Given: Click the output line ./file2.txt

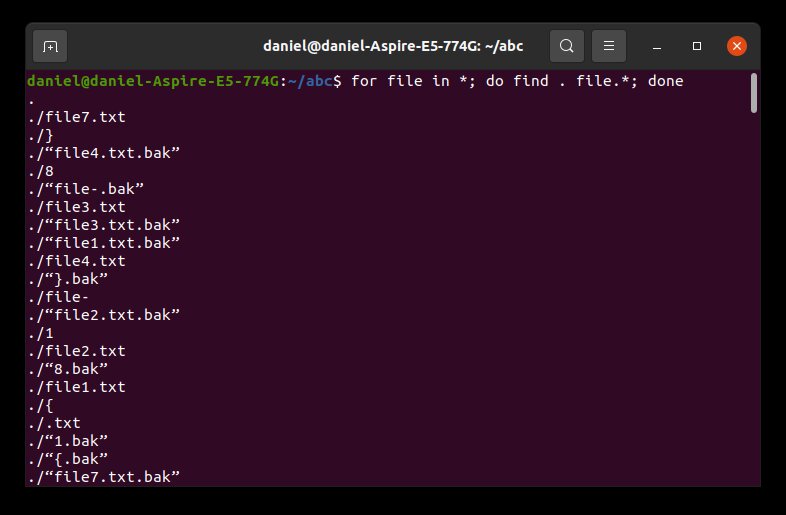Looking at the screenshot, I should point(77,351).
